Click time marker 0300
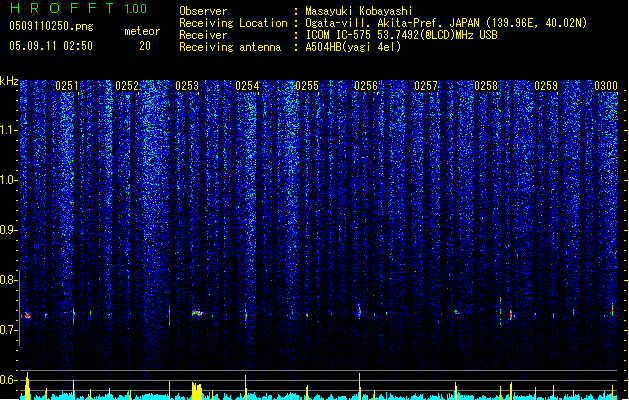 click(x=606, y=86)
